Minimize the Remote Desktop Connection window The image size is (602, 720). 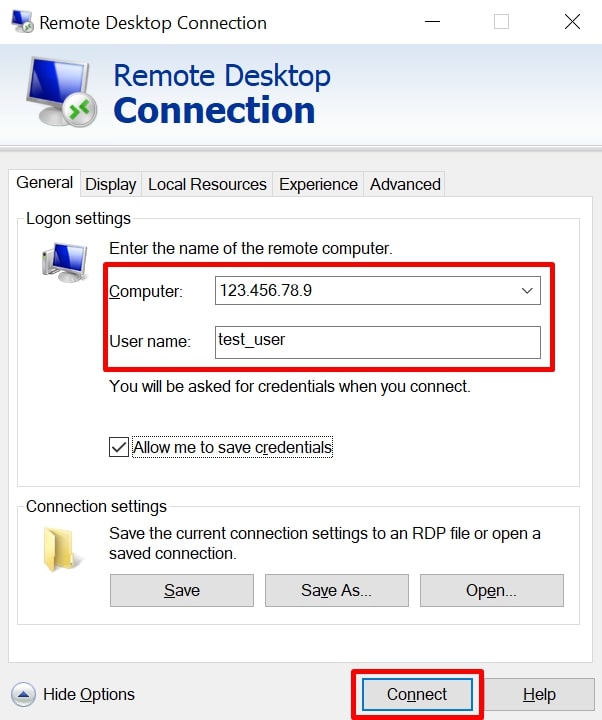pos(433,22)
